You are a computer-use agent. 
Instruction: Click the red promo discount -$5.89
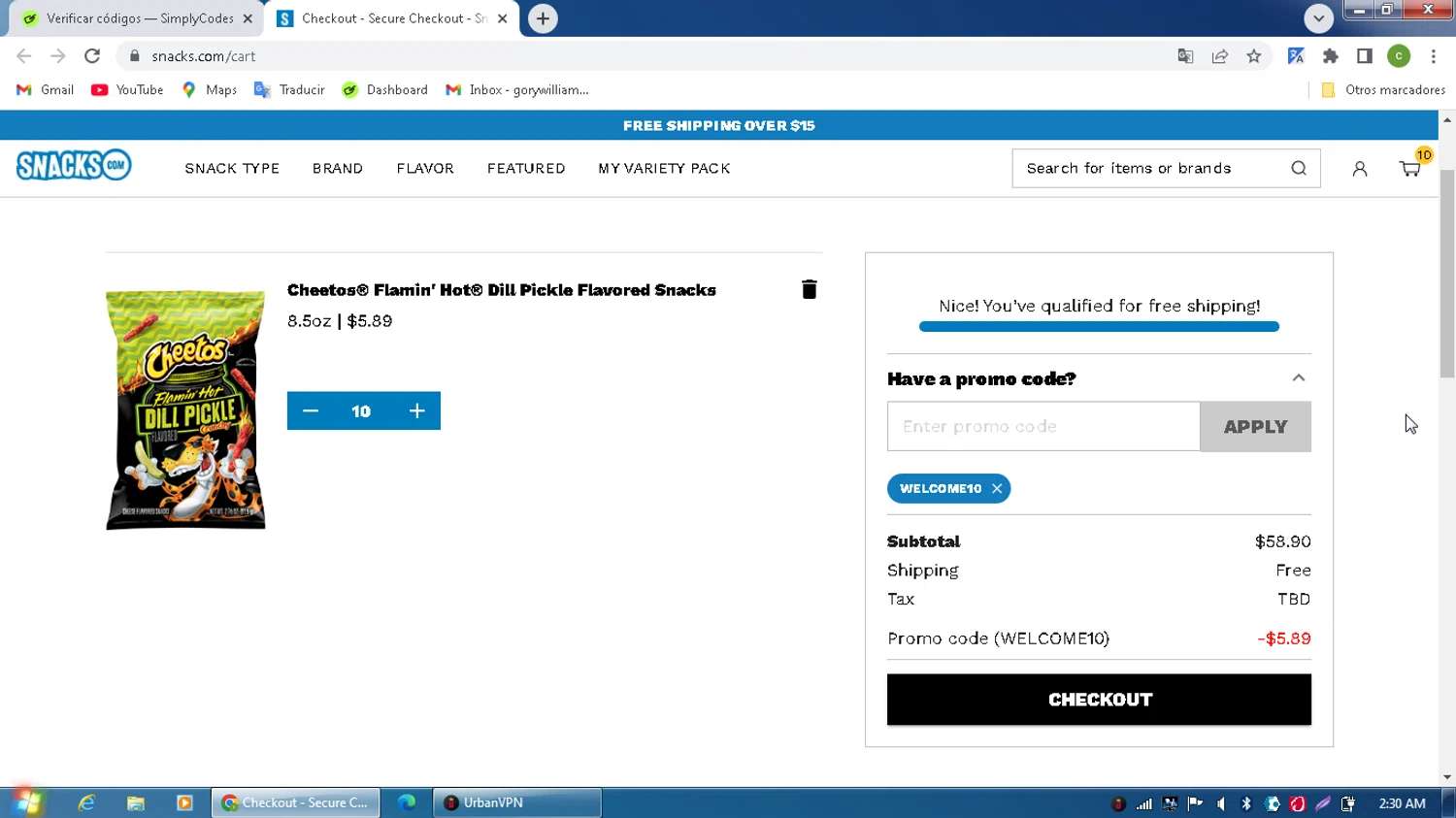1283,638
